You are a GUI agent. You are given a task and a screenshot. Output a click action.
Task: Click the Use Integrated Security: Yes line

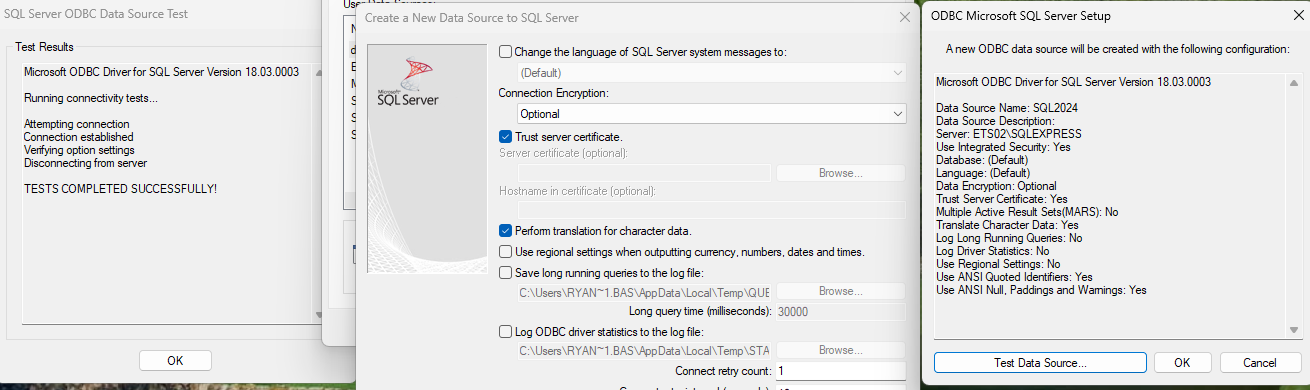[1003, 147]
